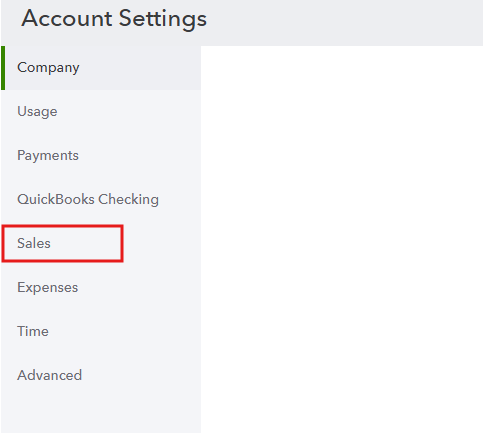Click the Account Settings page heading

[x=114, y=19]
